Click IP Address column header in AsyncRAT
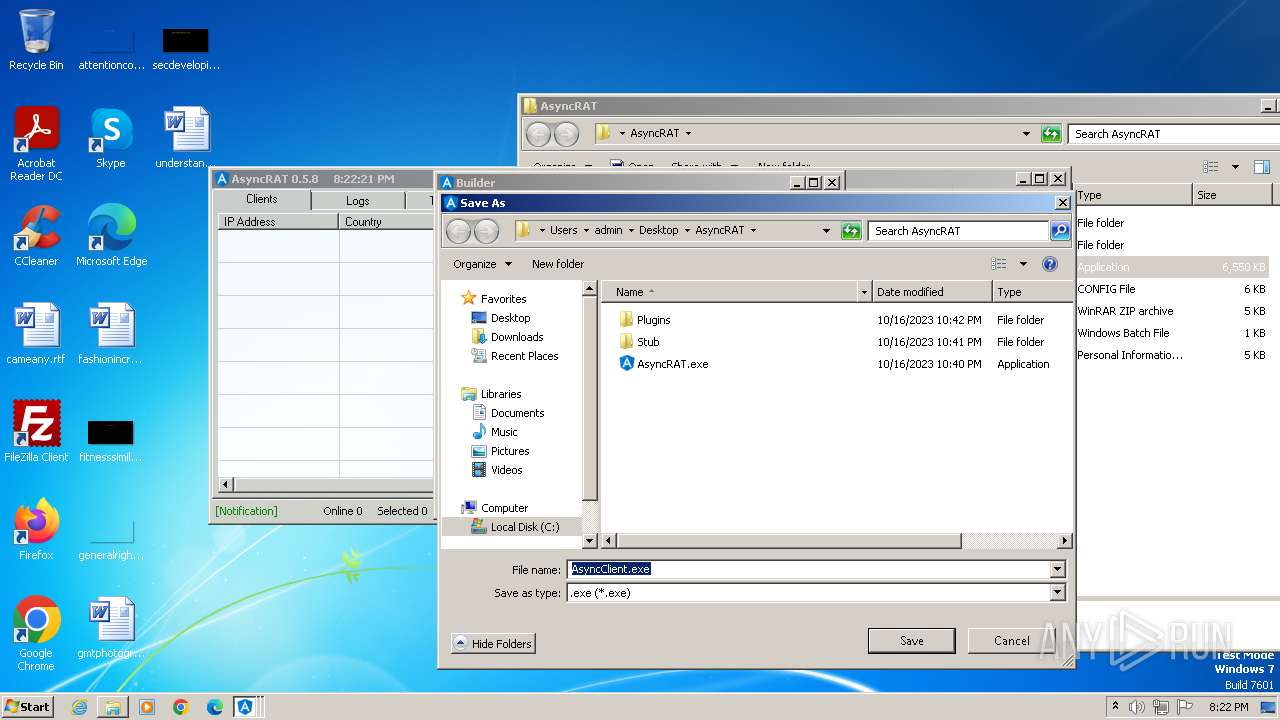The height and width of the screenshot is (720, 1280). (279, 222)
